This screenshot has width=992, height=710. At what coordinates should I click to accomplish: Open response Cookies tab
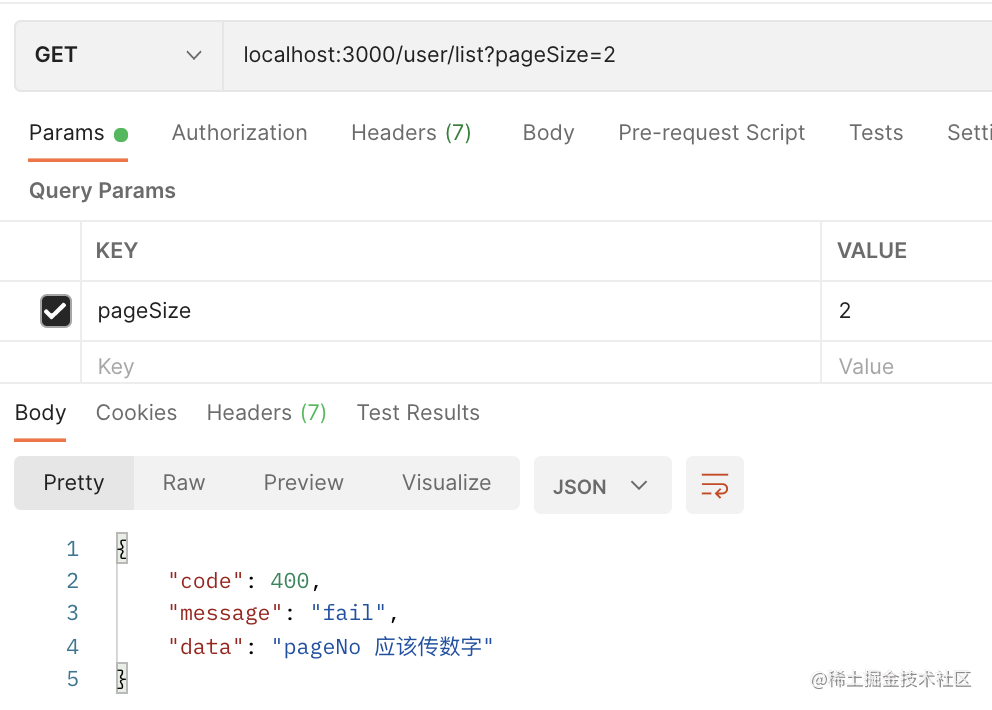pos(136,413)
